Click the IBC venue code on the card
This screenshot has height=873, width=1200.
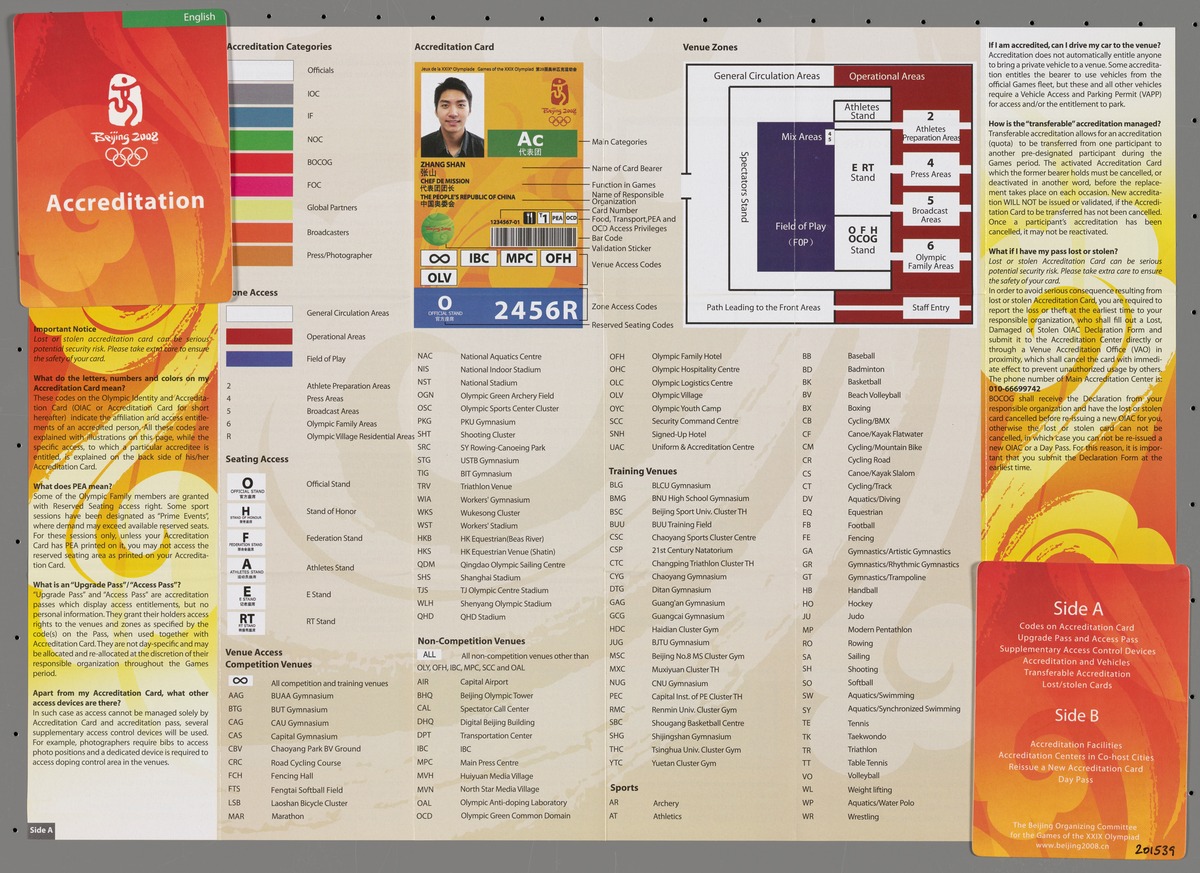[x=480, y=258]
